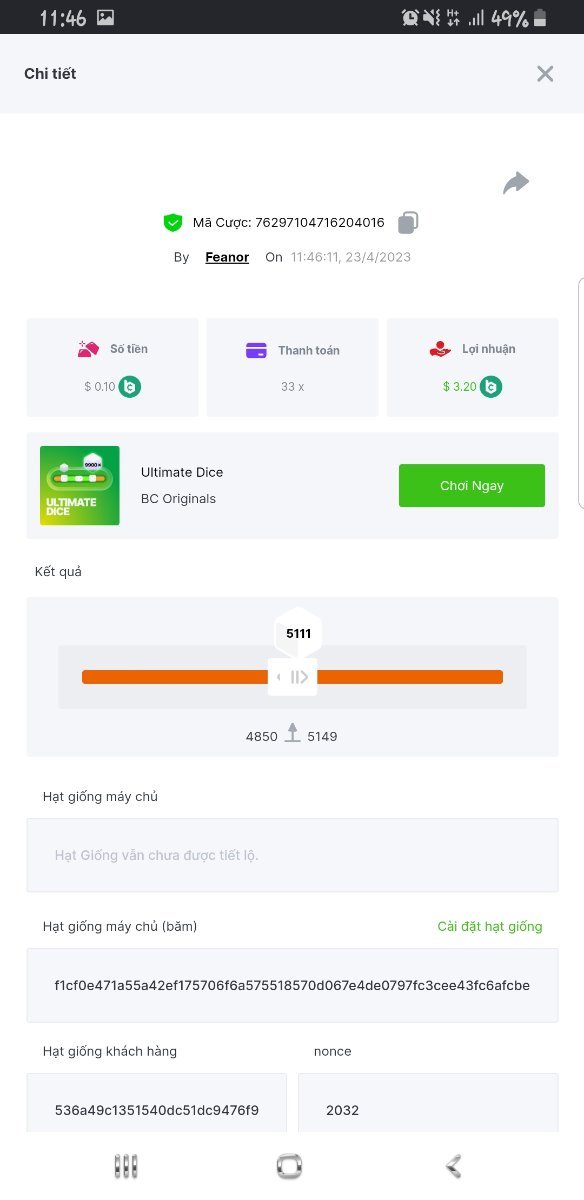Tap the 5111 result marker
Screen dimensions: 584x1200
298,633
